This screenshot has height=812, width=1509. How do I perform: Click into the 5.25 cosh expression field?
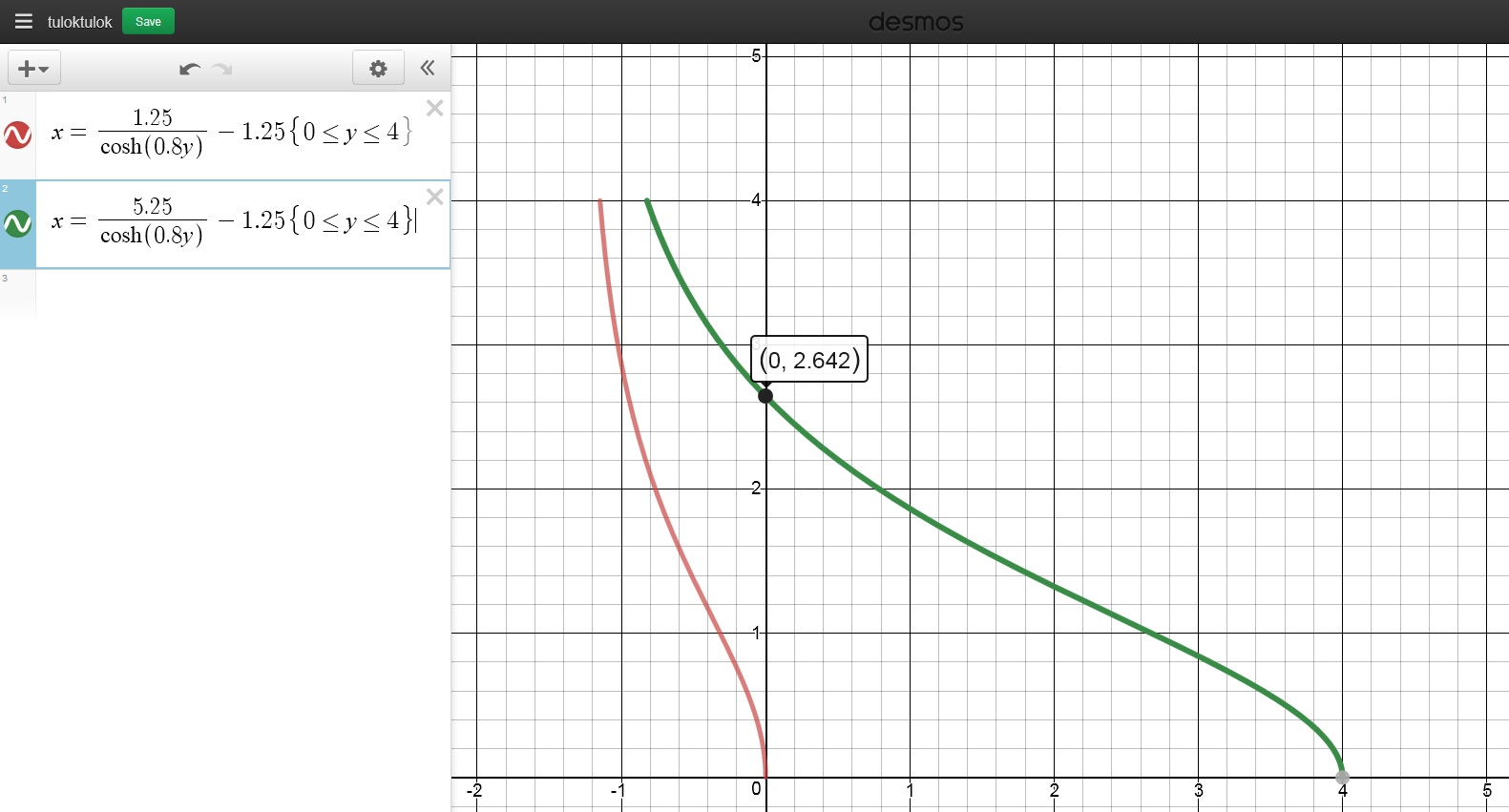coord(229,221)
